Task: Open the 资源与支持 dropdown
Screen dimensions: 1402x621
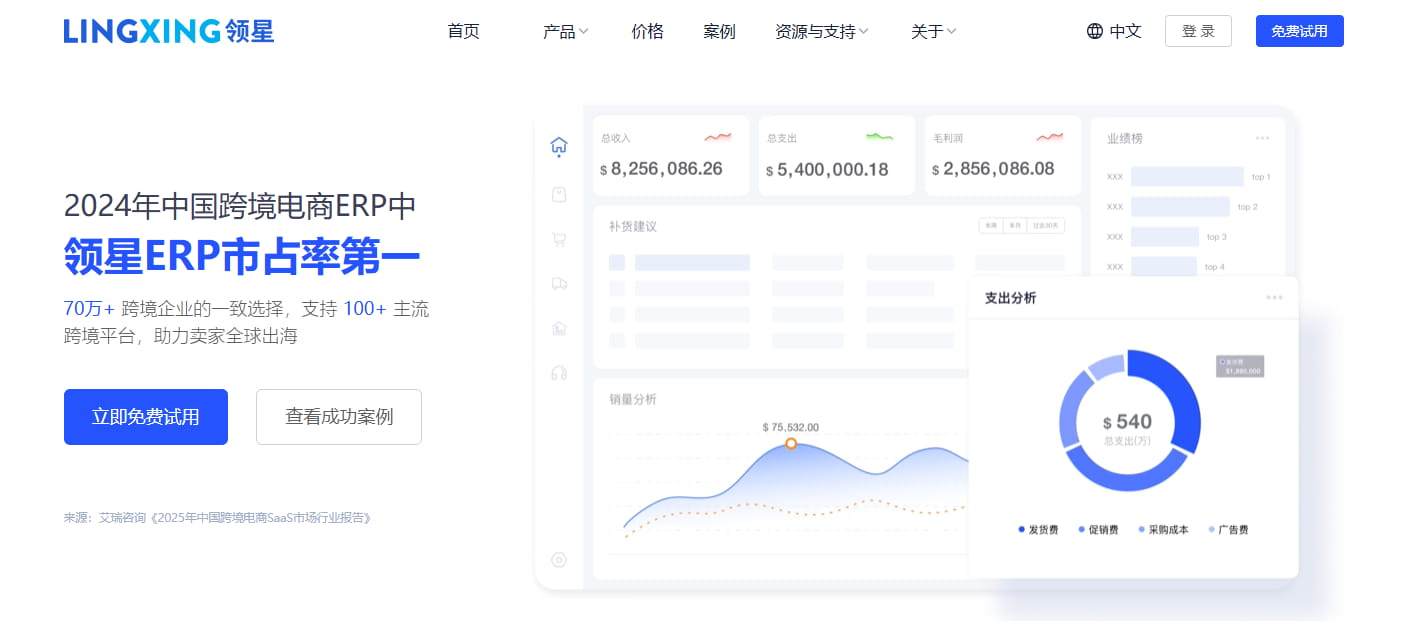Action: coord(822,31)
